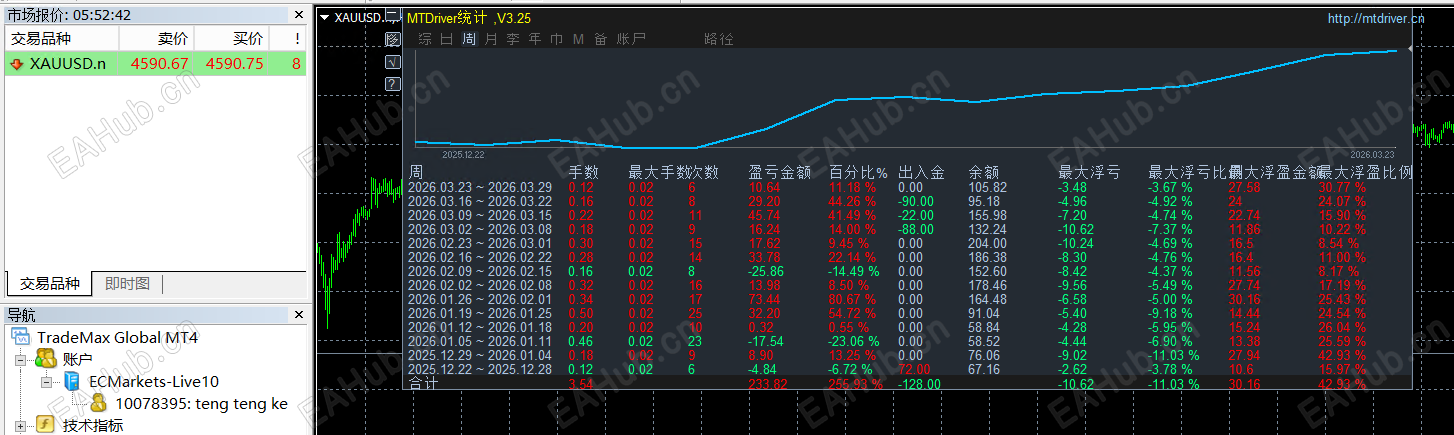Image resolution: width=1454 pixels, height=435 pixels.
Task: Close the 市场报价 market watch panel
Action: pyautogui.click(x=298, y=15)
